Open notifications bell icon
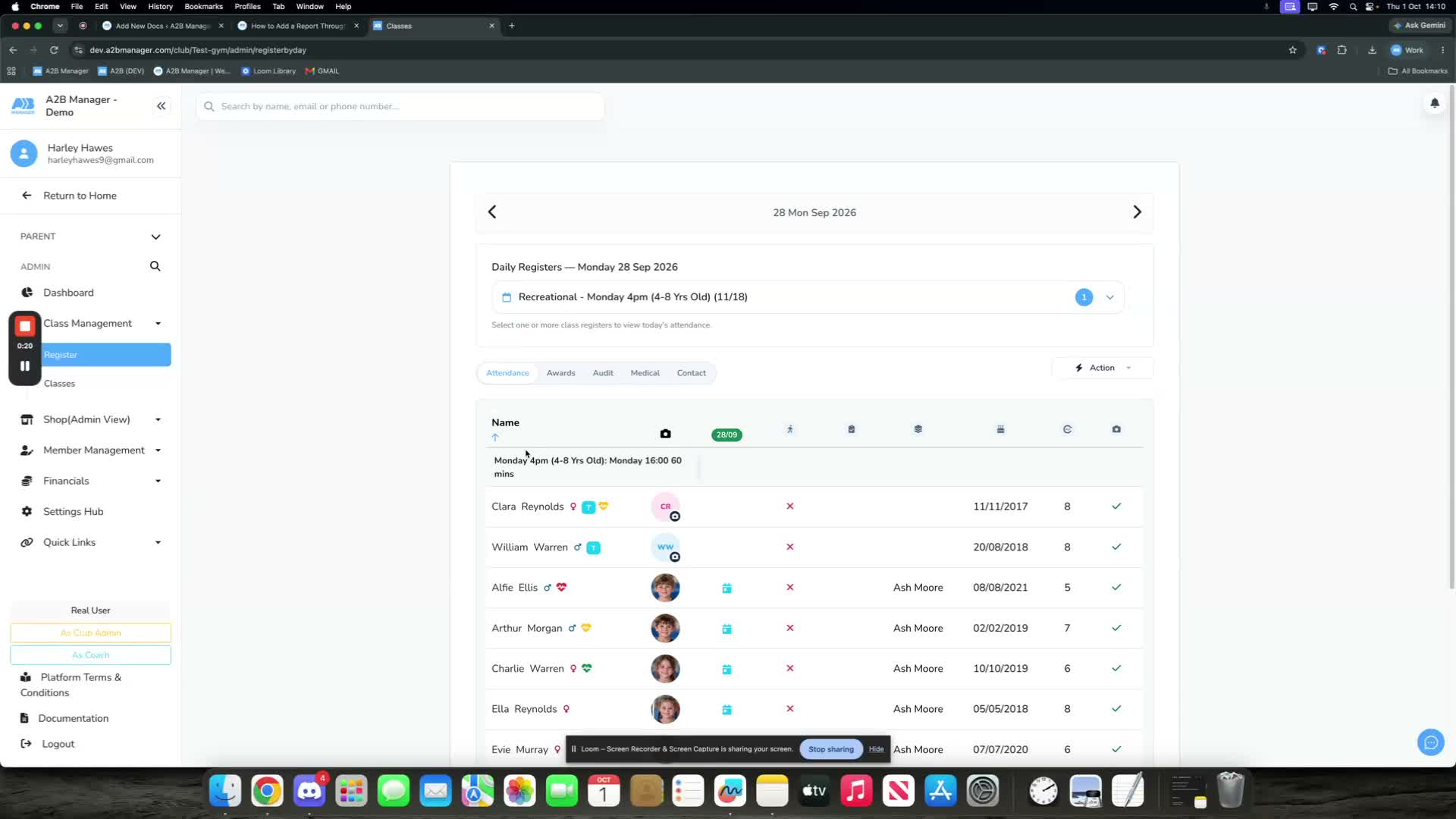 click(1434, 103)
